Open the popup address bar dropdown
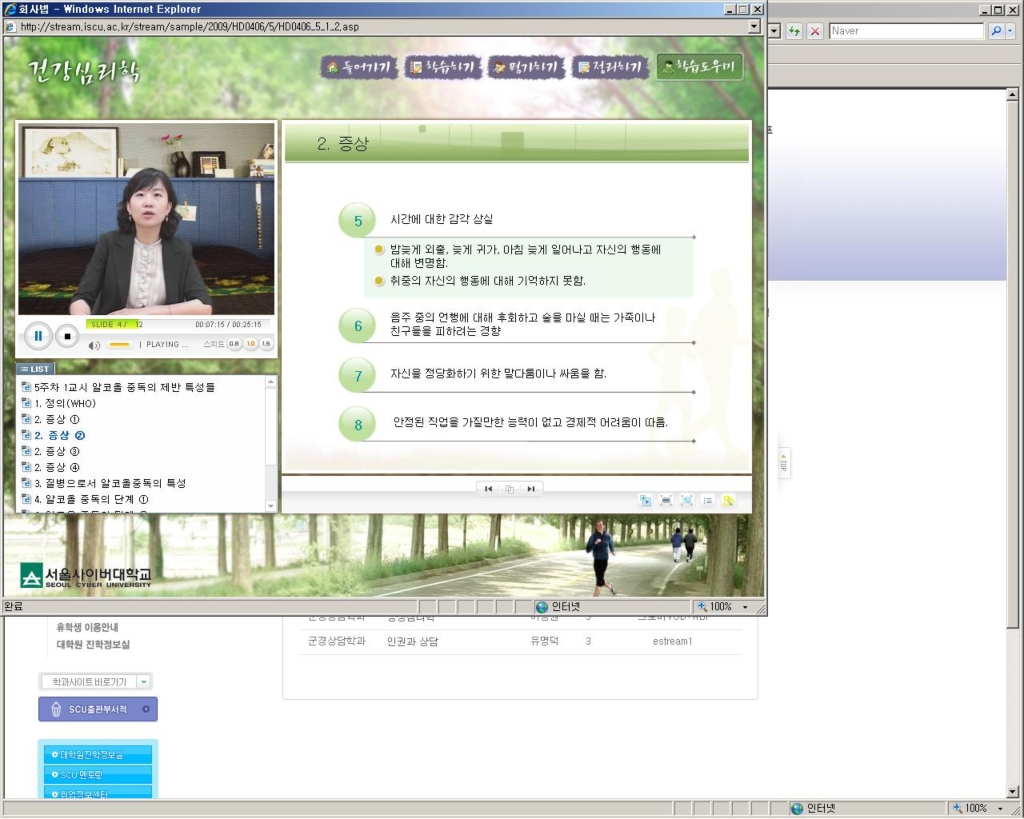The image size is (1024, 819). (754, 27)
